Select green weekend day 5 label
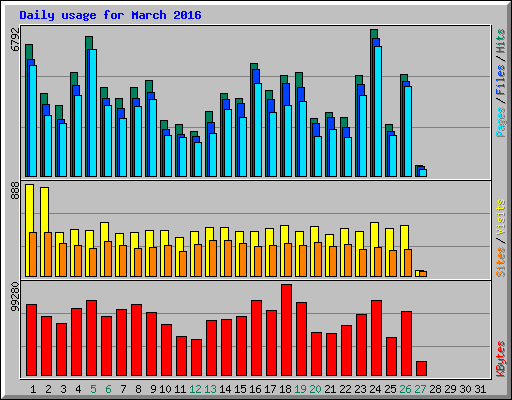This screenshot has width=512, height=400. [x=93, y=389]
